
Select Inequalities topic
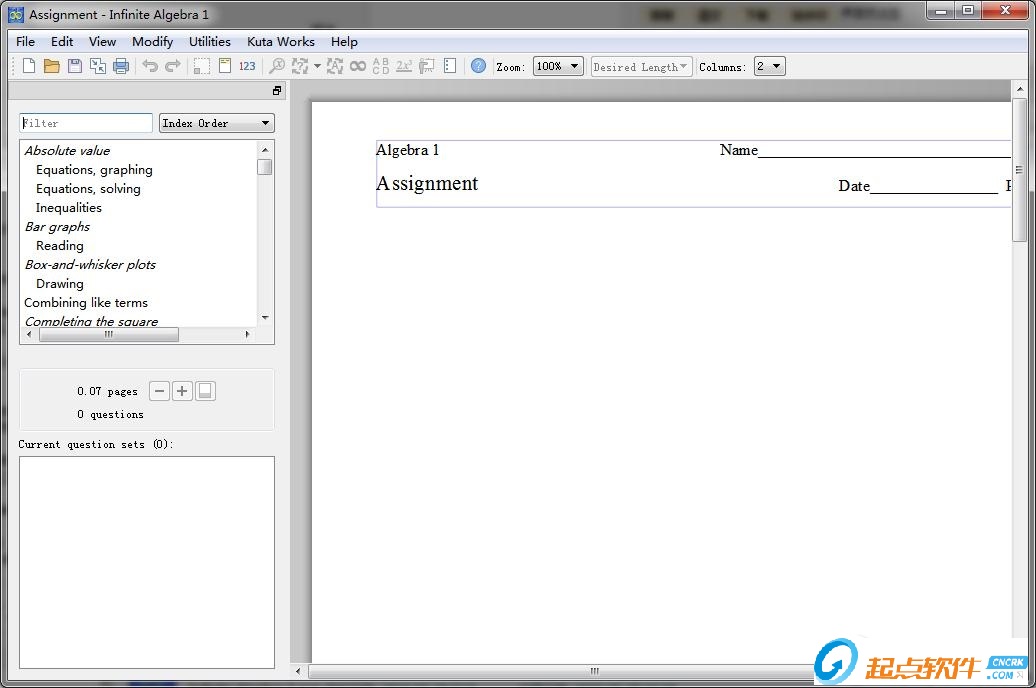[69, 208]
